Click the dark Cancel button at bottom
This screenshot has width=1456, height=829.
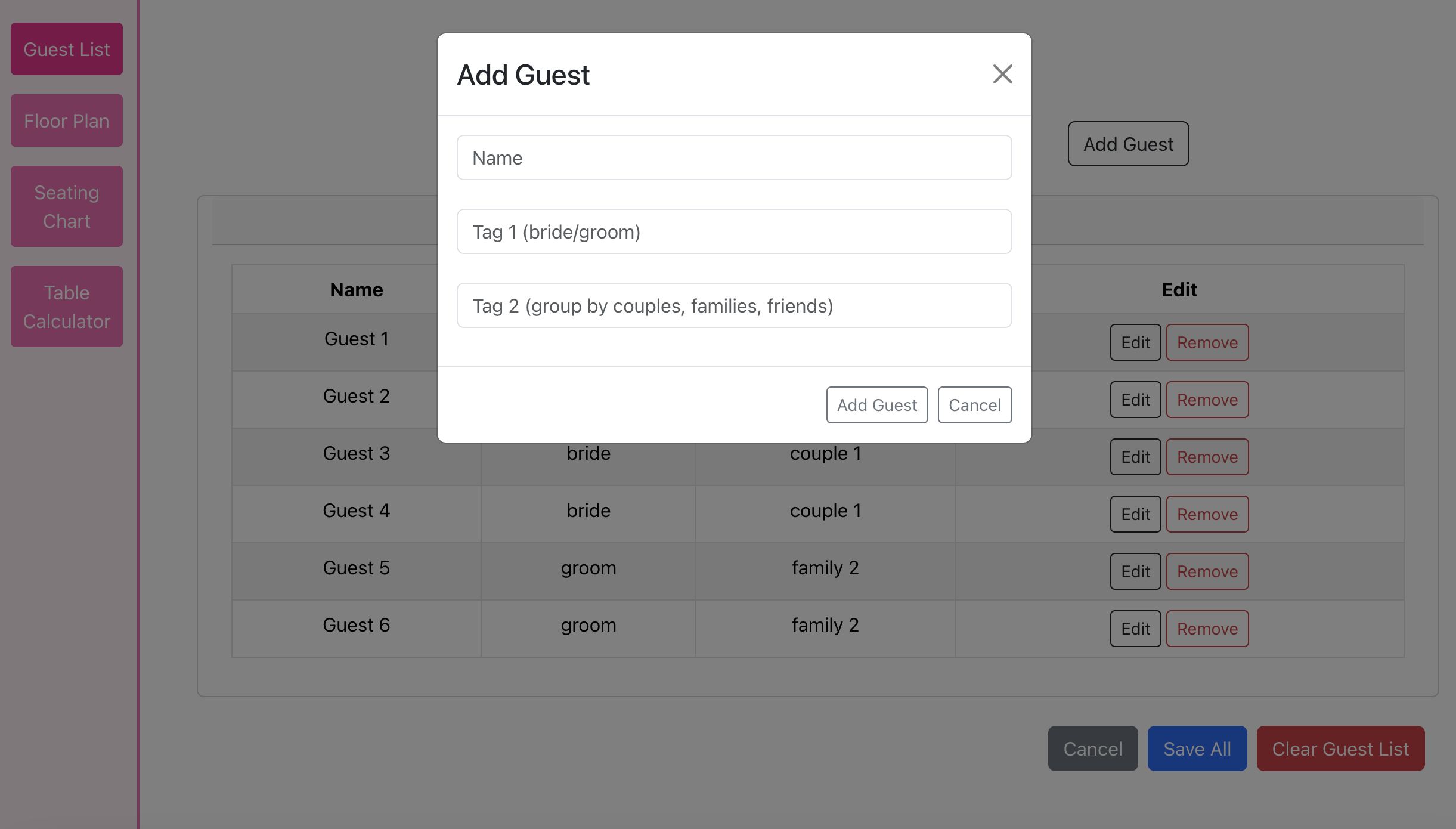[1093, 748]
